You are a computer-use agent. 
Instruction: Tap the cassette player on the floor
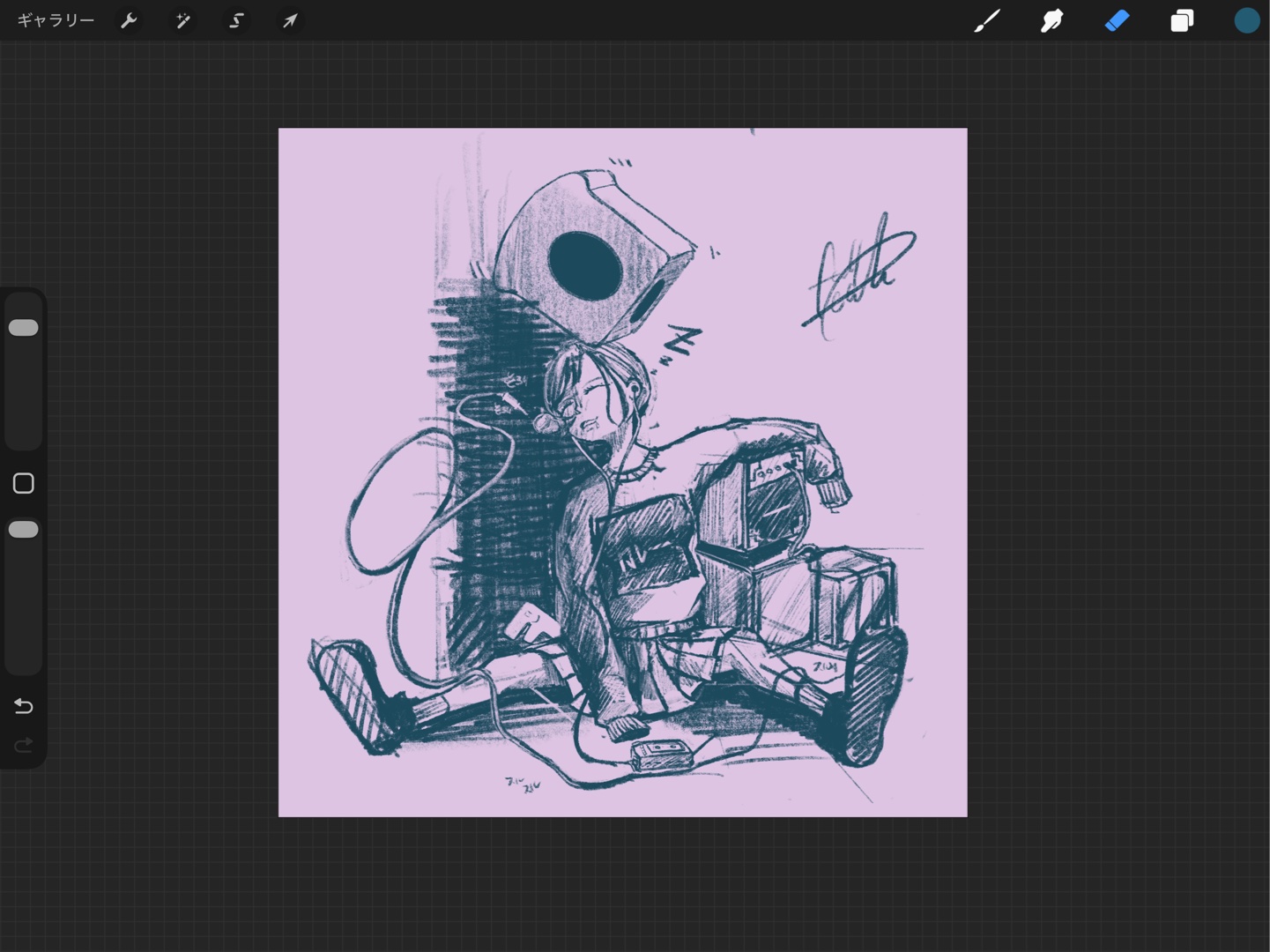click(x=659, y=754)
